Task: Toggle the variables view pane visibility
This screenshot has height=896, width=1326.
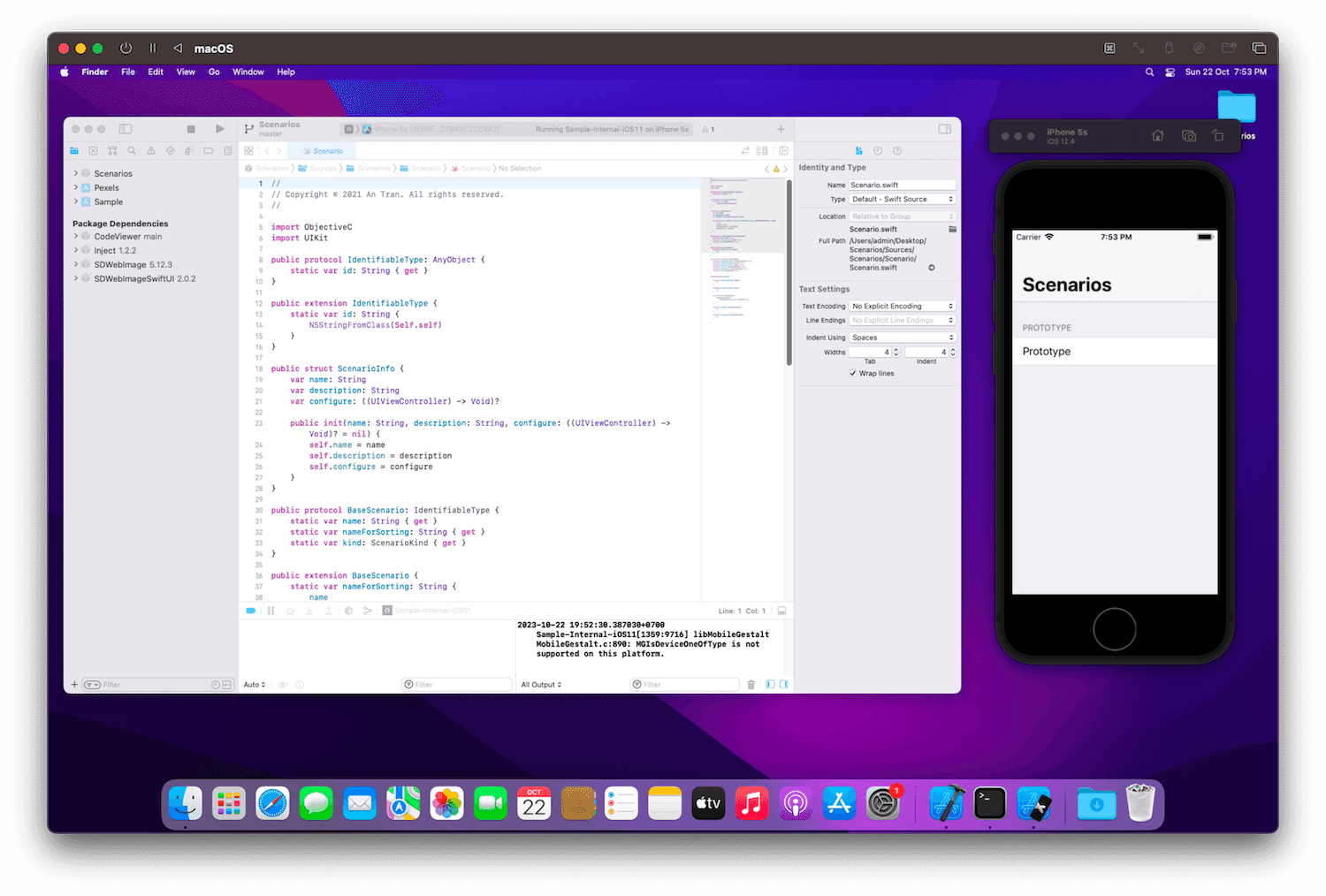Action: coord(768,684)
